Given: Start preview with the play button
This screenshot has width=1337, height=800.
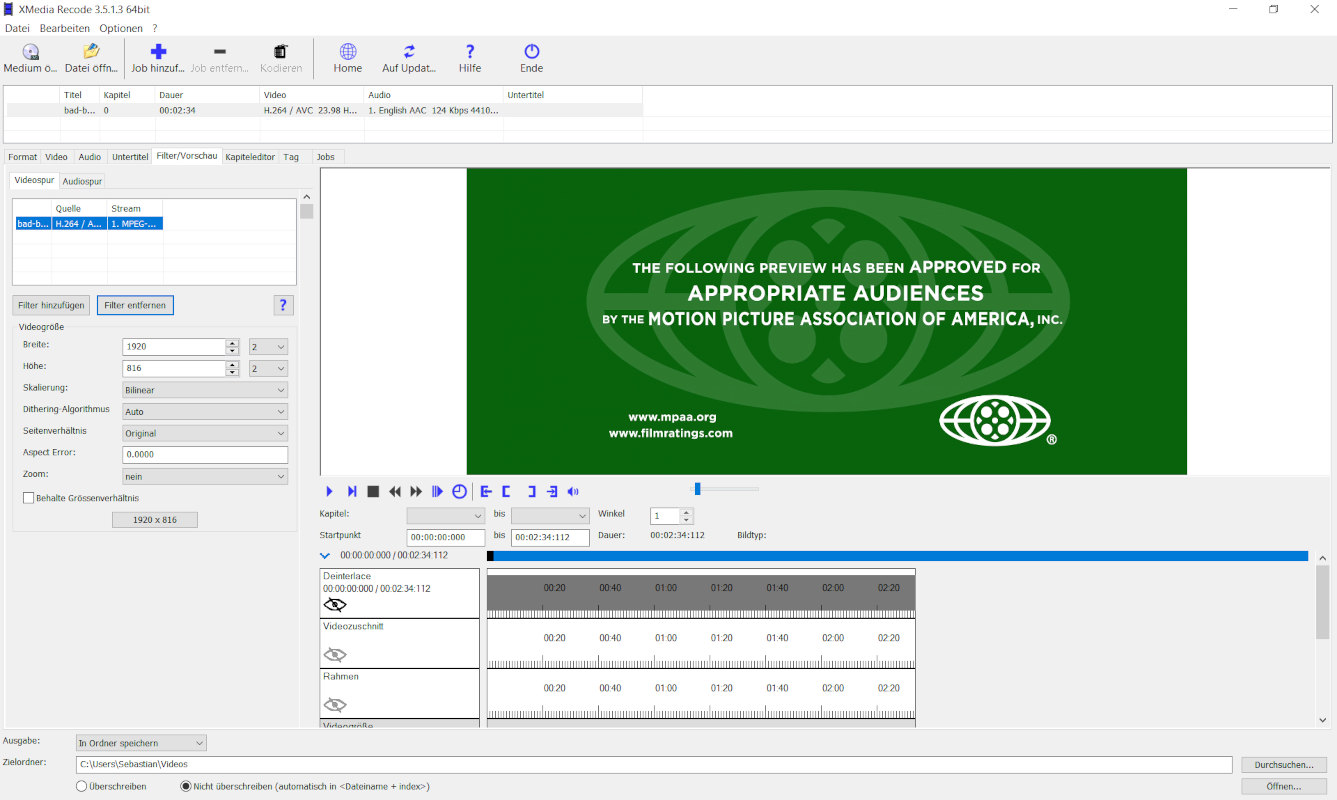Looking at the screenshot, I should [x=330, y=491].
